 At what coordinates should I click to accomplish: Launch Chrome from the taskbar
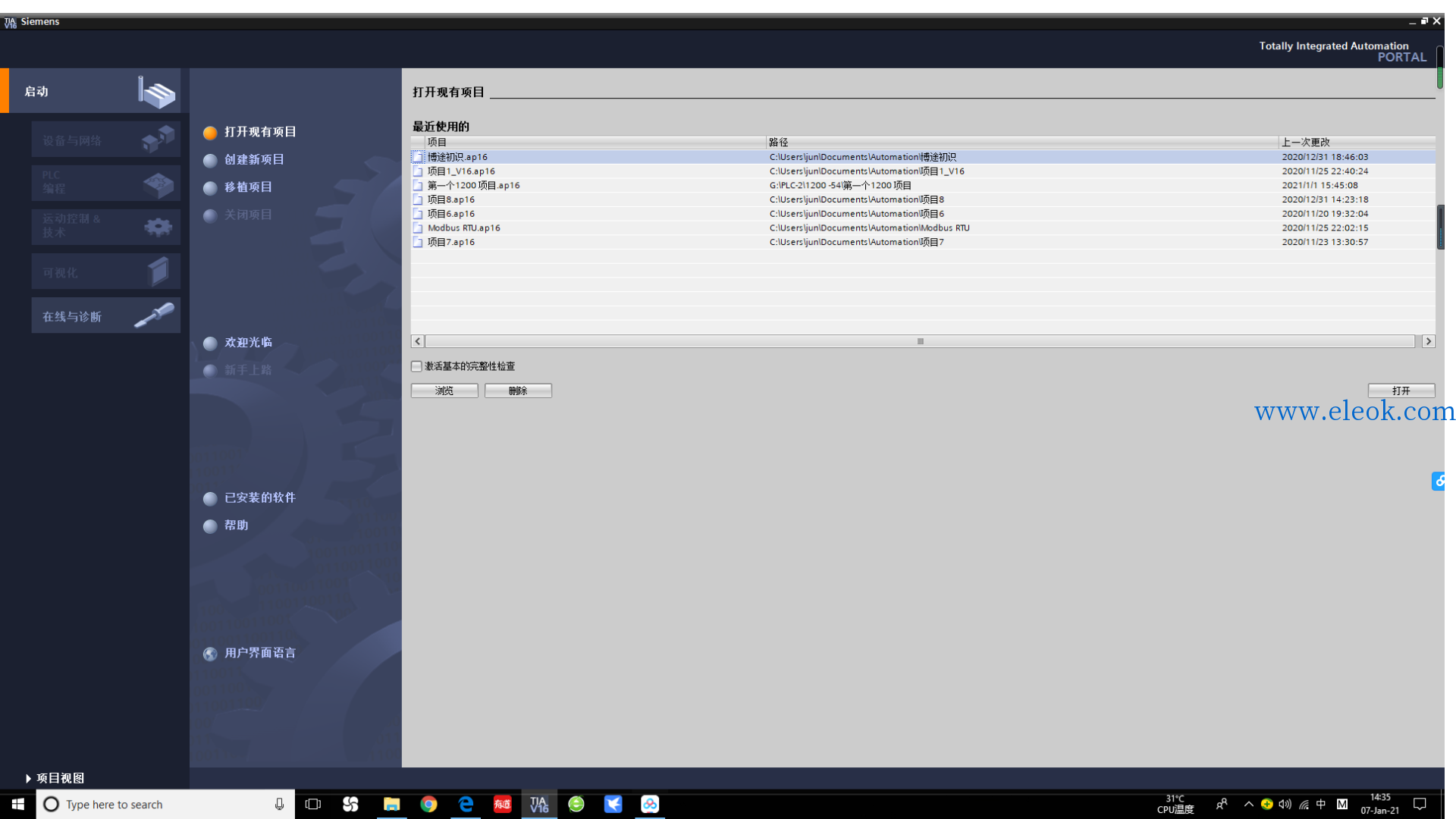[x=428, y=804]
